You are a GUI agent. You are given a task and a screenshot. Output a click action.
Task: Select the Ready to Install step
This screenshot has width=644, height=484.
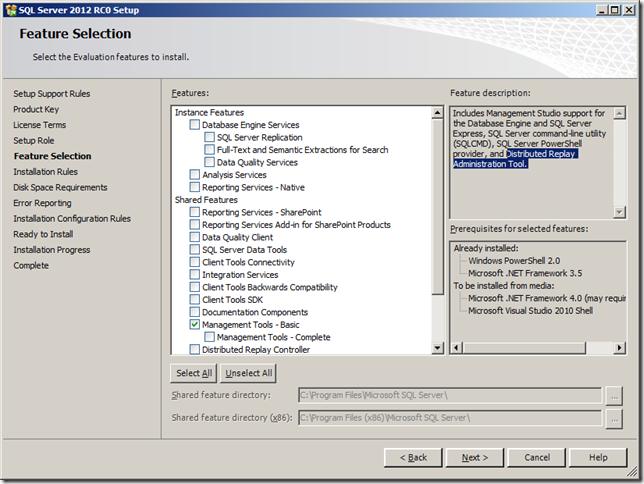43,234
